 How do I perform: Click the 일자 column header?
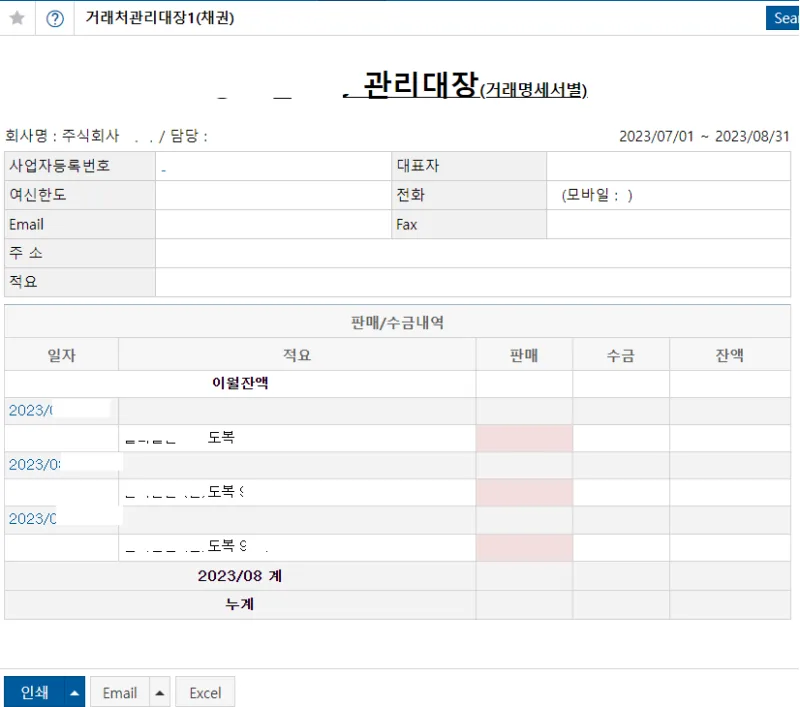point(61,355)
